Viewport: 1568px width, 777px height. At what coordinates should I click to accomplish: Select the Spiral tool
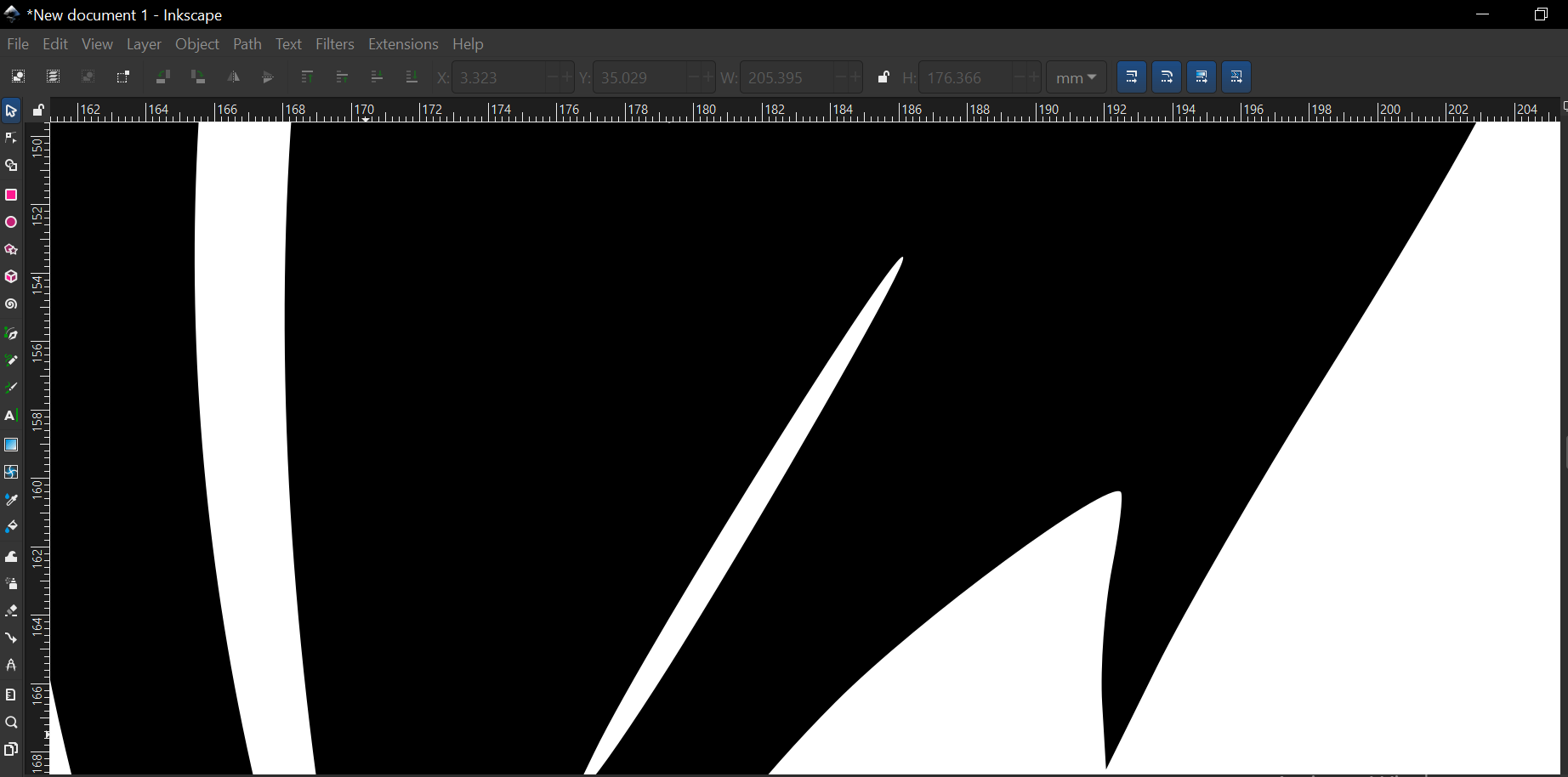pyautogui.click(x=11, y=304)
